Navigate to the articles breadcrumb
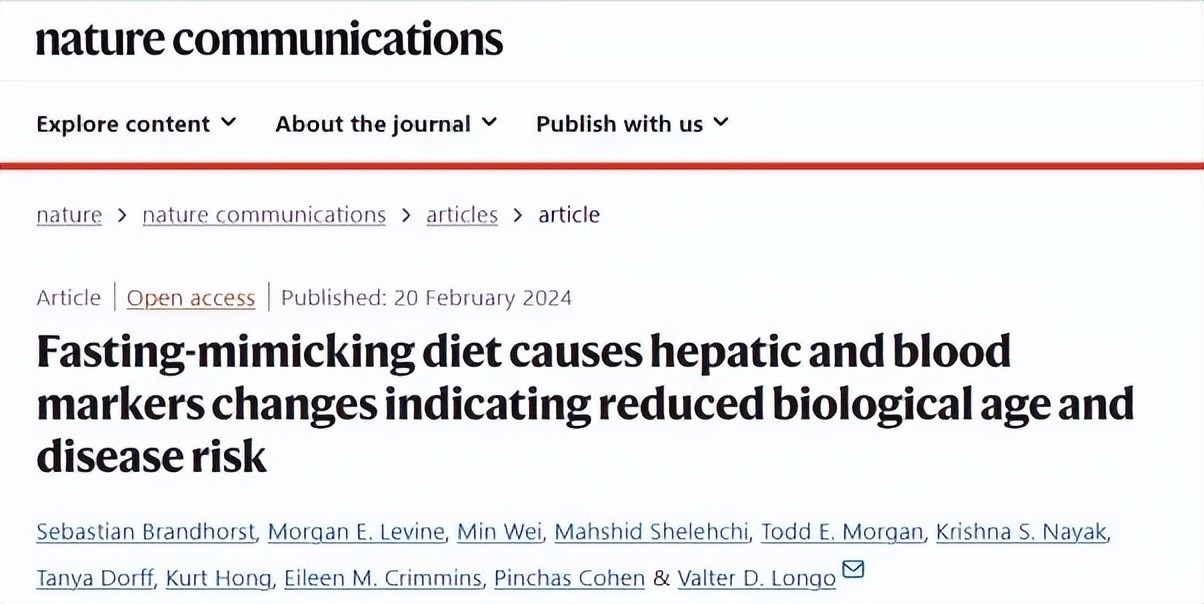The image size is (1204, 604). pos(462,215)
